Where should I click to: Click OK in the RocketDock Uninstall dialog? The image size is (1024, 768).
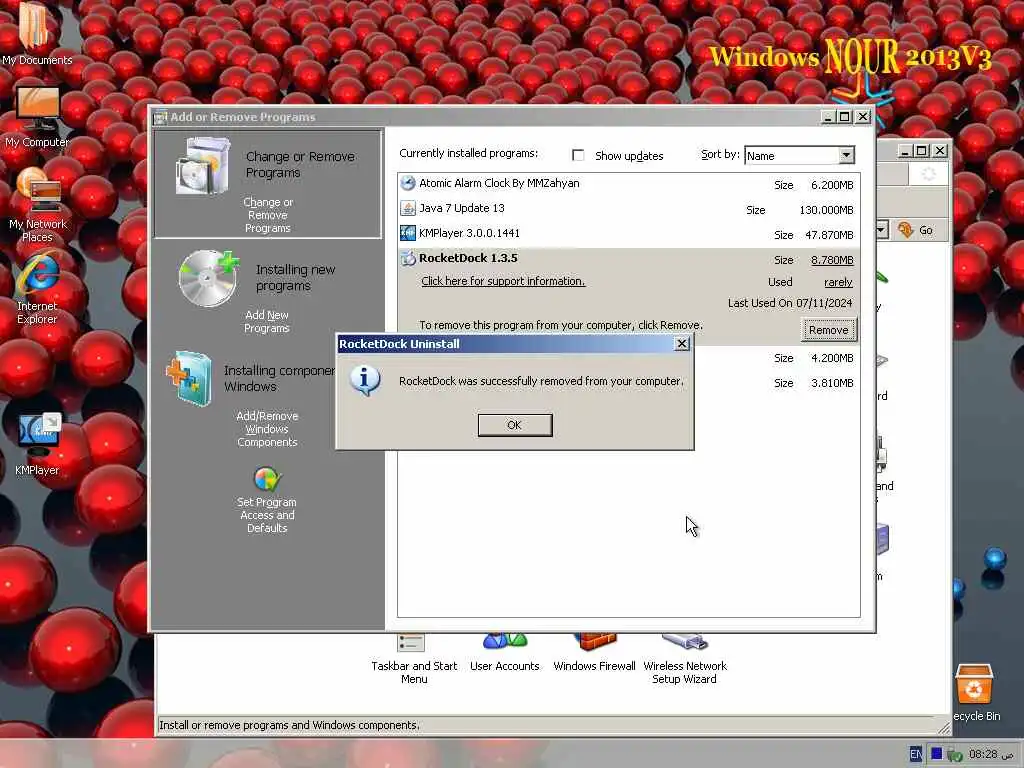coord(515,425)
